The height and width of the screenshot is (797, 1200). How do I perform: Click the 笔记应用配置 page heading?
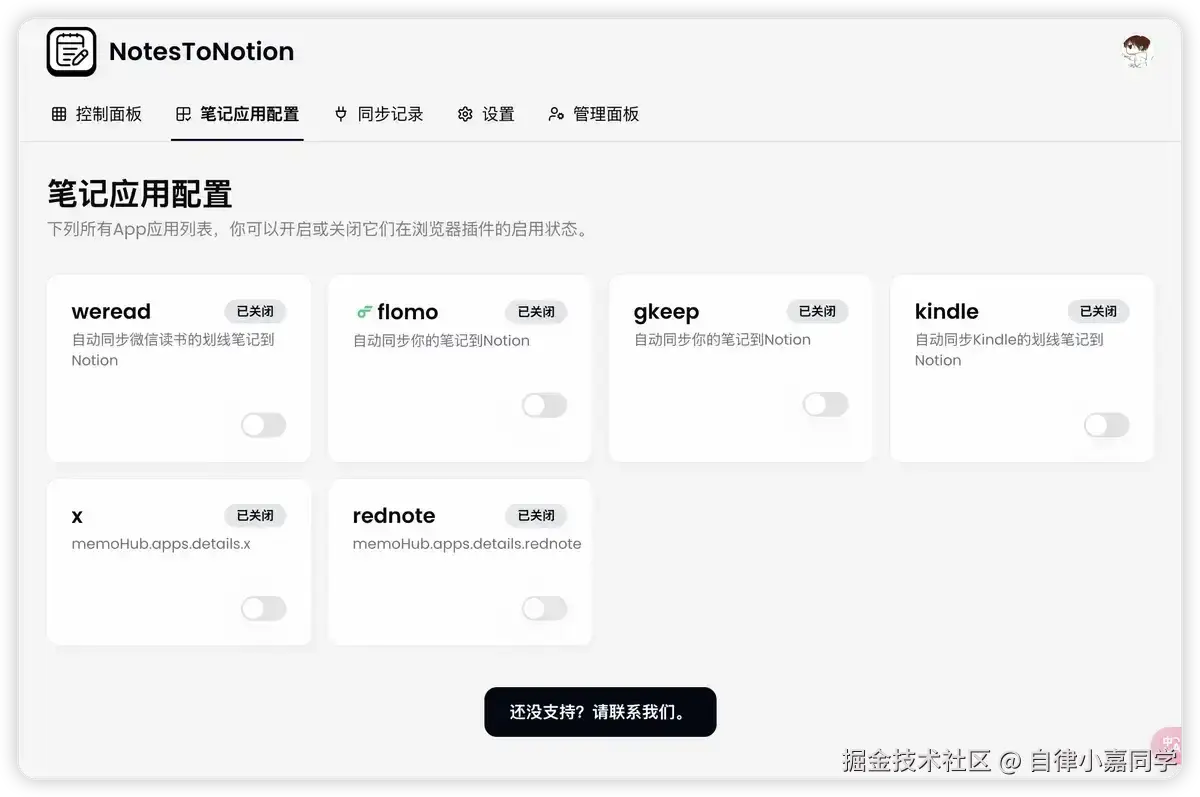click(140, 193)
